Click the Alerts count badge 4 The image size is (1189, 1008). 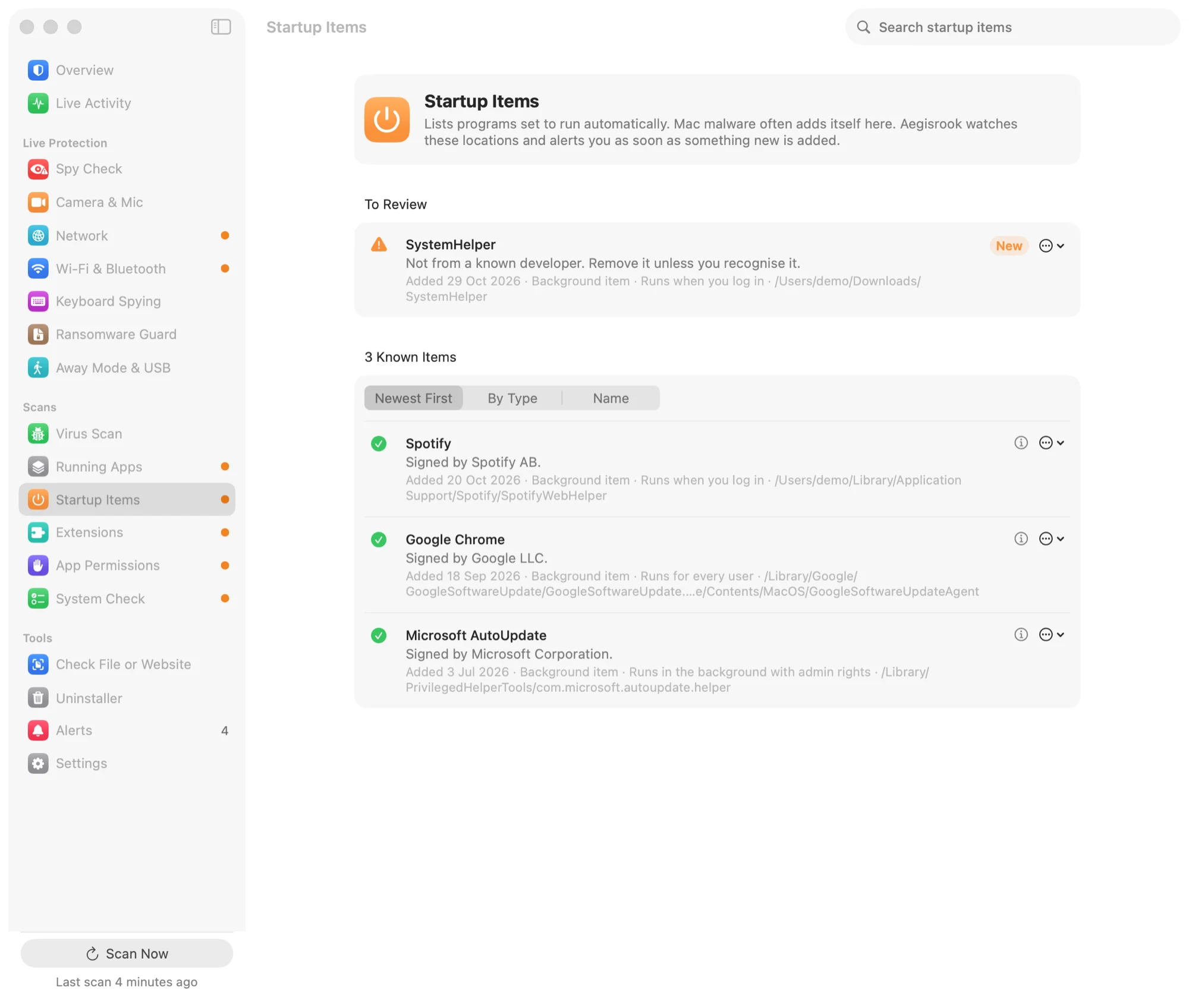click(225, 731)
